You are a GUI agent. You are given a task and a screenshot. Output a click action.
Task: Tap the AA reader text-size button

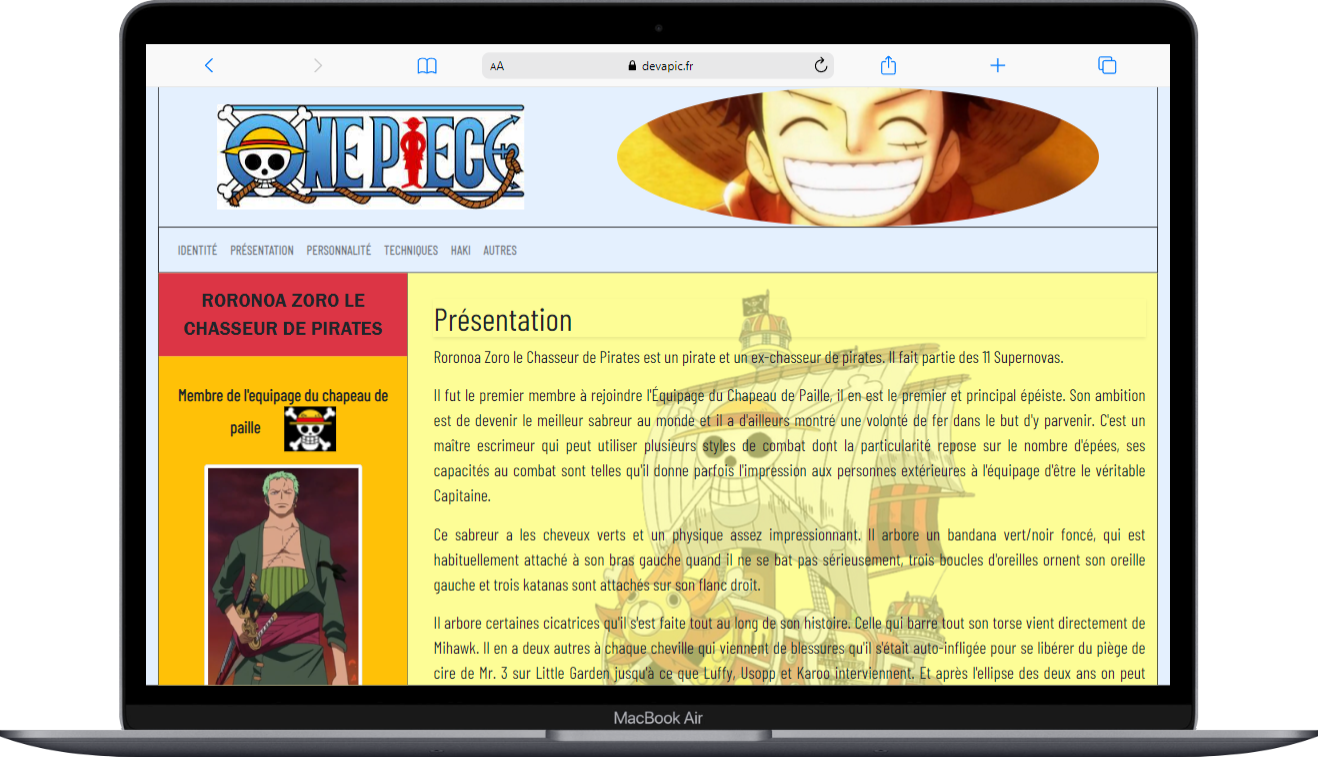point(497,67)
